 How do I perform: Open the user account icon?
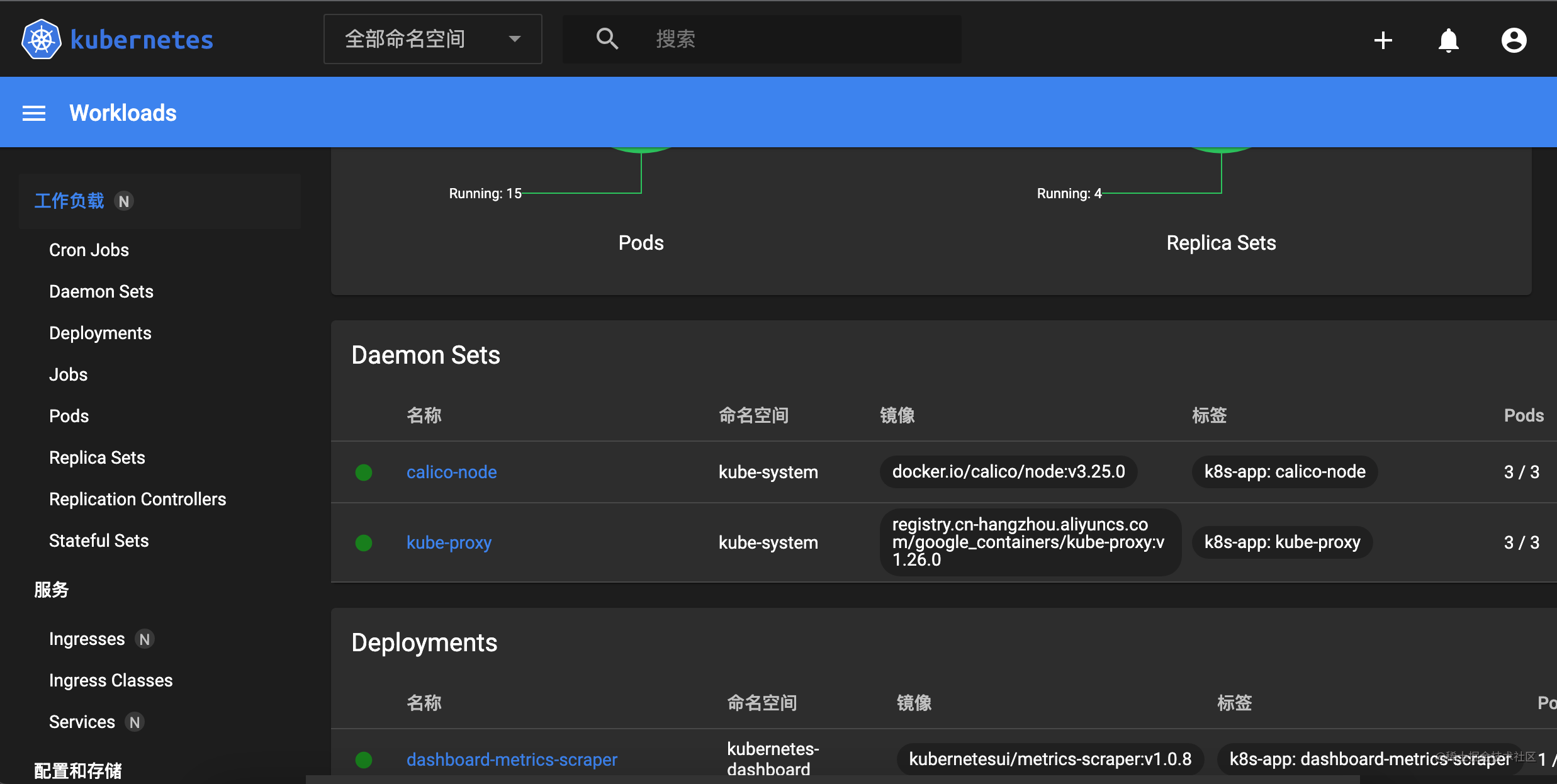[x=1514, y=40]
